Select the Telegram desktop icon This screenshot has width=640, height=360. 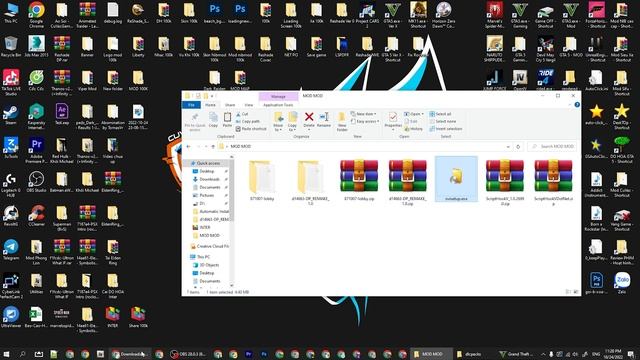(x=11, y=250)
